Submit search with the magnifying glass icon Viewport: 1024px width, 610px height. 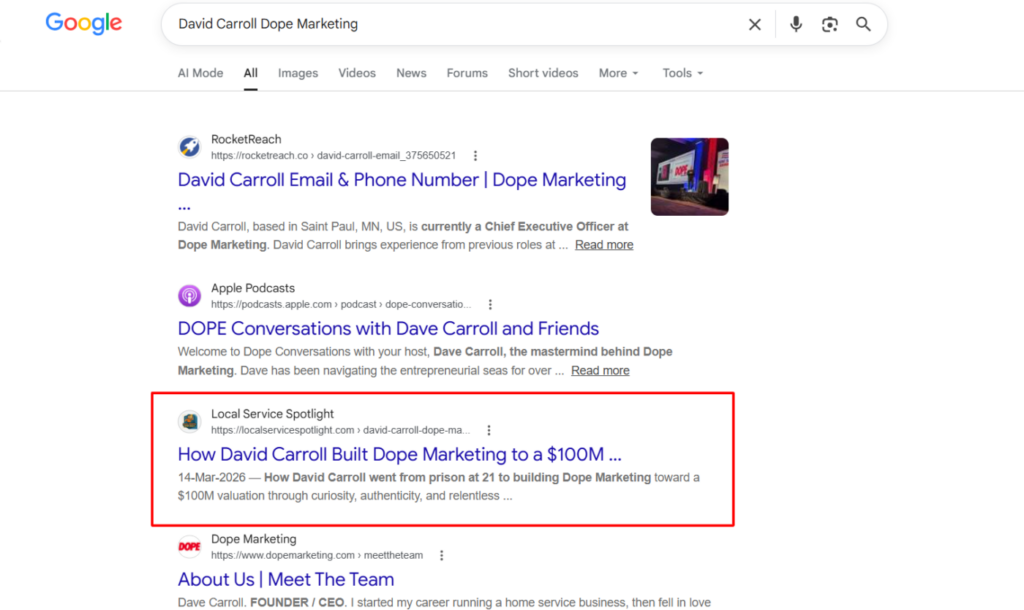(863, 24)
